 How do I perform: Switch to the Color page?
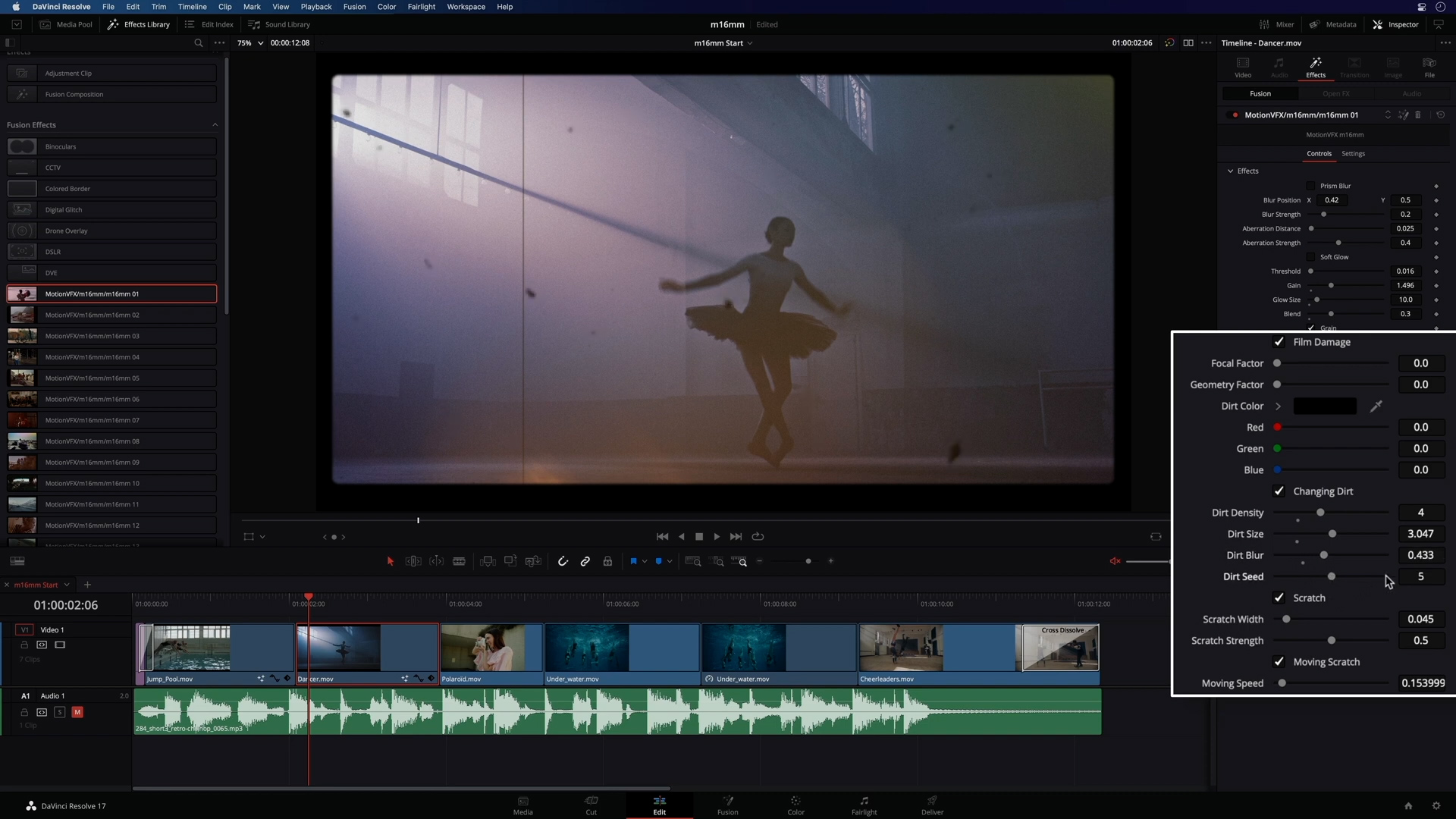(x=795, y=805)
